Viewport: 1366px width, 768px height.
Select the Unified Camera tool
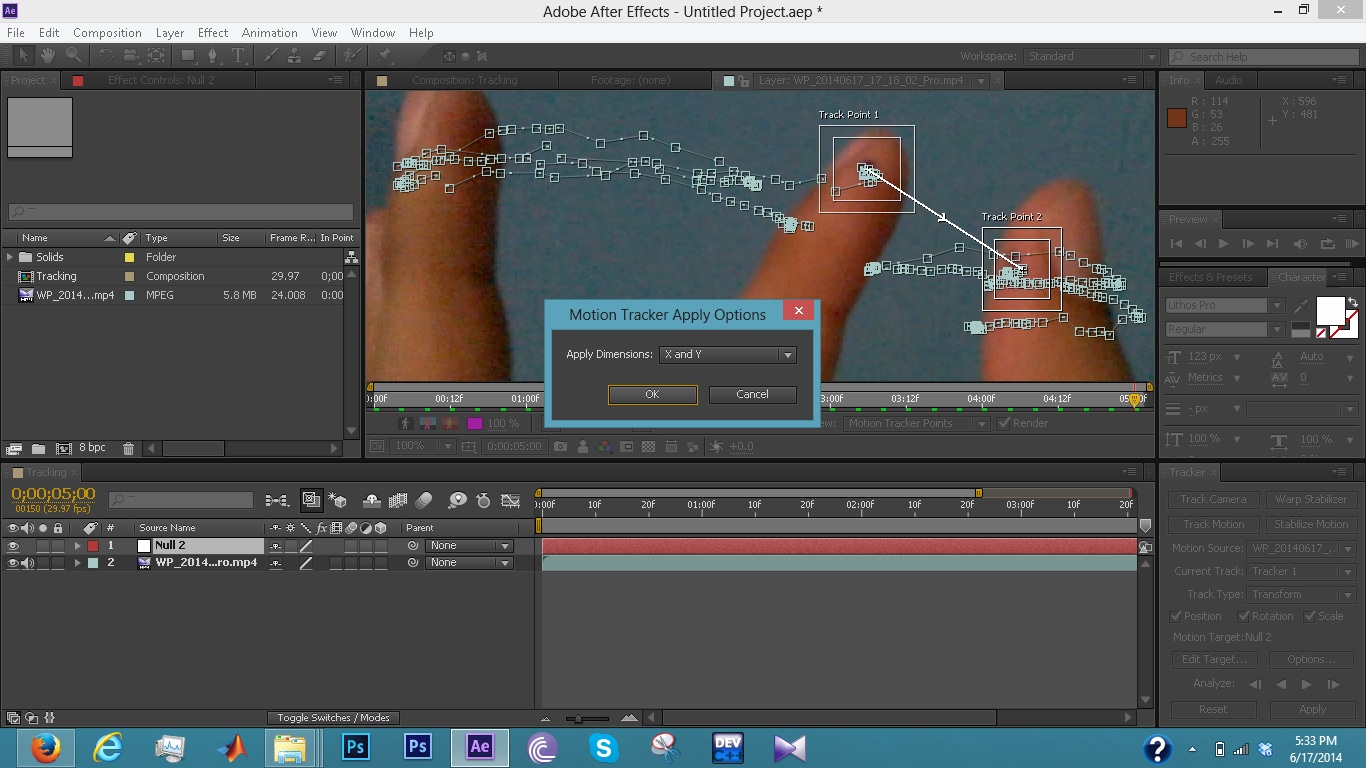[131, 56]
